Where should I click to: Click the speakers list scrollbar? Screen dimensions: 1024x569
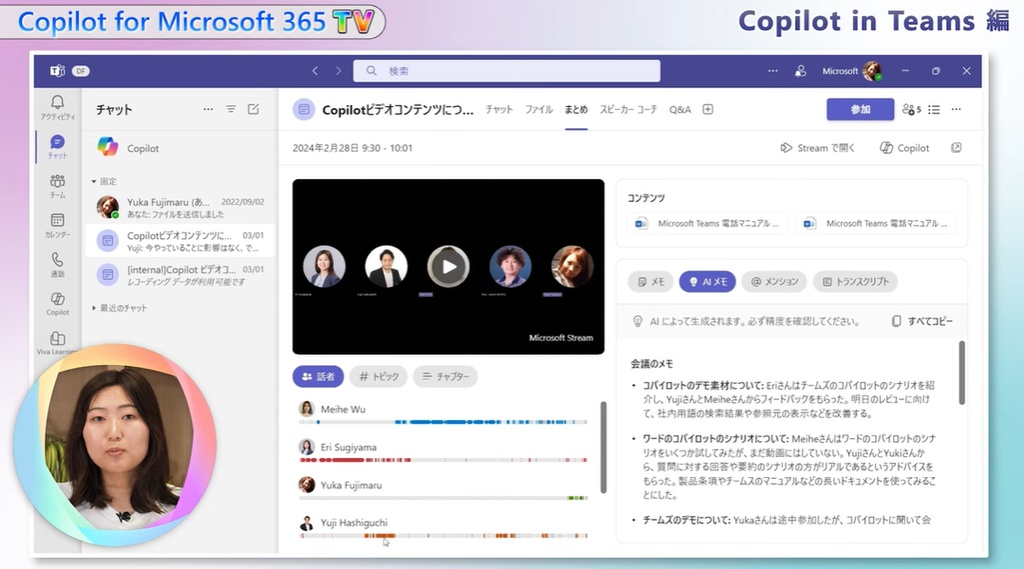(603, 447)
